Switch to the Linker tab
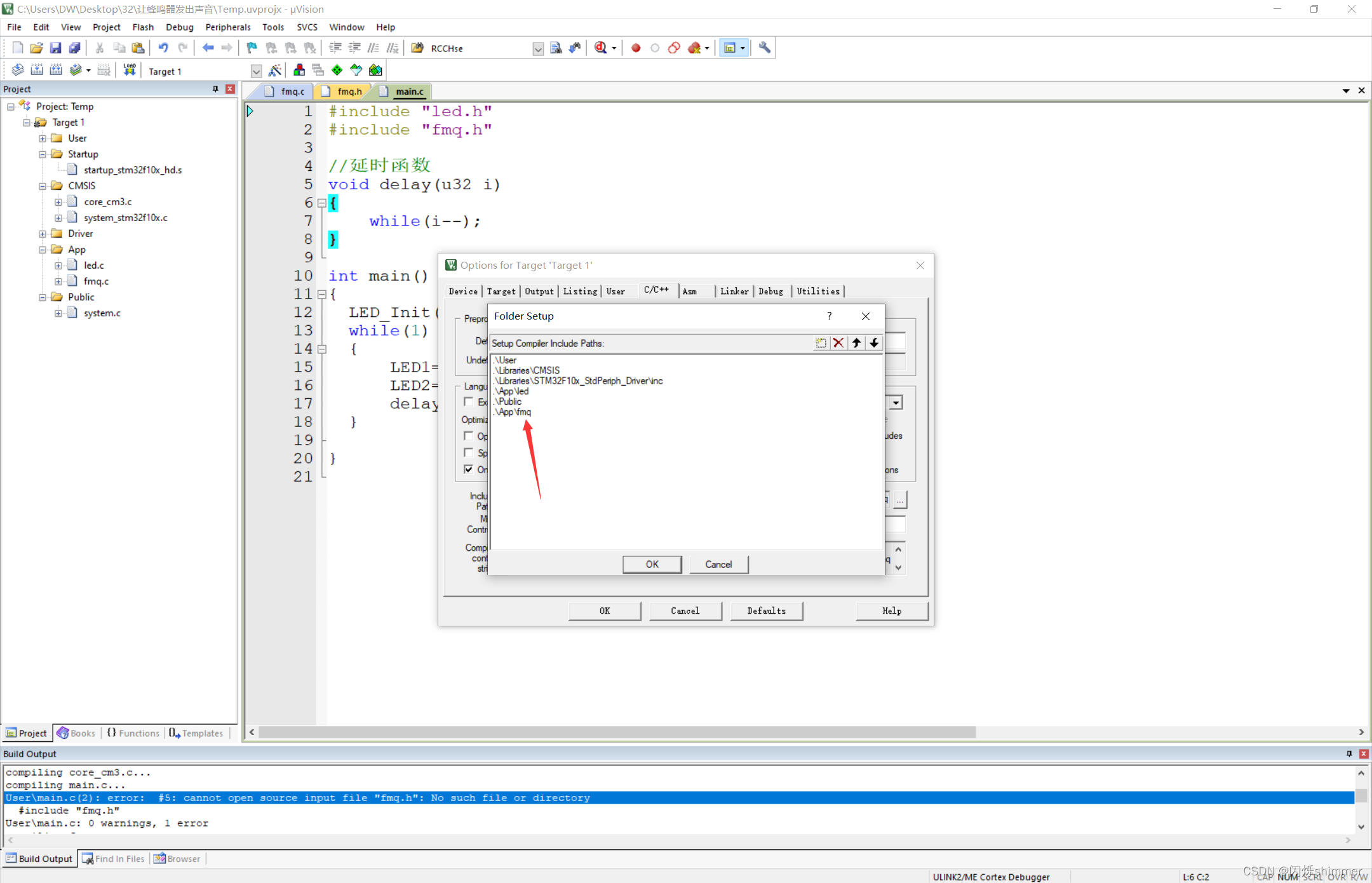1372x883 pixels. click(x=734, y=291)
